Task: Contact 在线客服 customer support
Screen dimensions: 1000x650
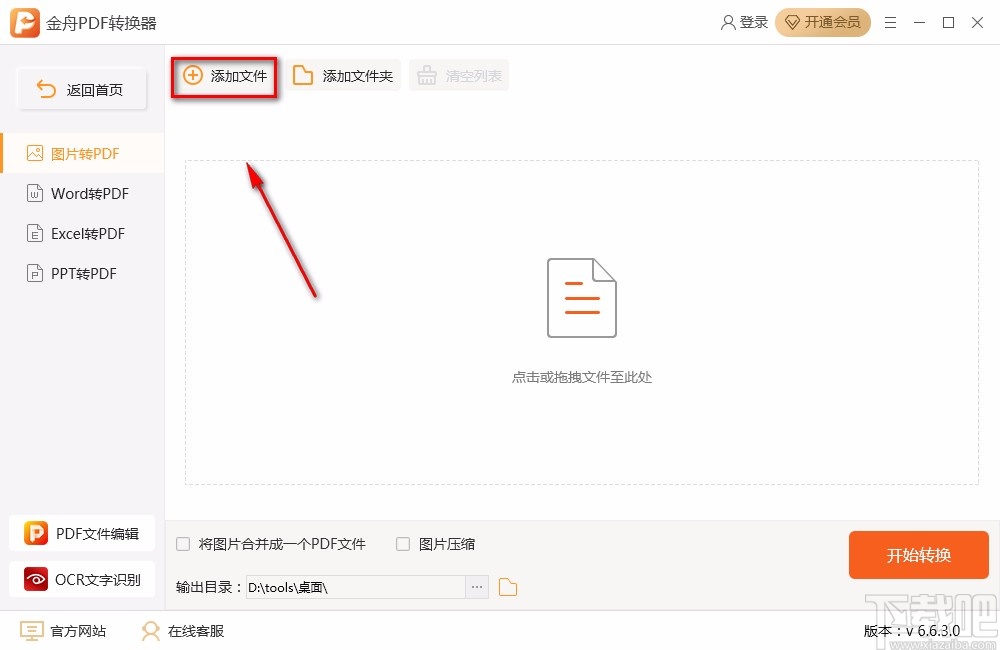Action: click(x=181, y=631)
